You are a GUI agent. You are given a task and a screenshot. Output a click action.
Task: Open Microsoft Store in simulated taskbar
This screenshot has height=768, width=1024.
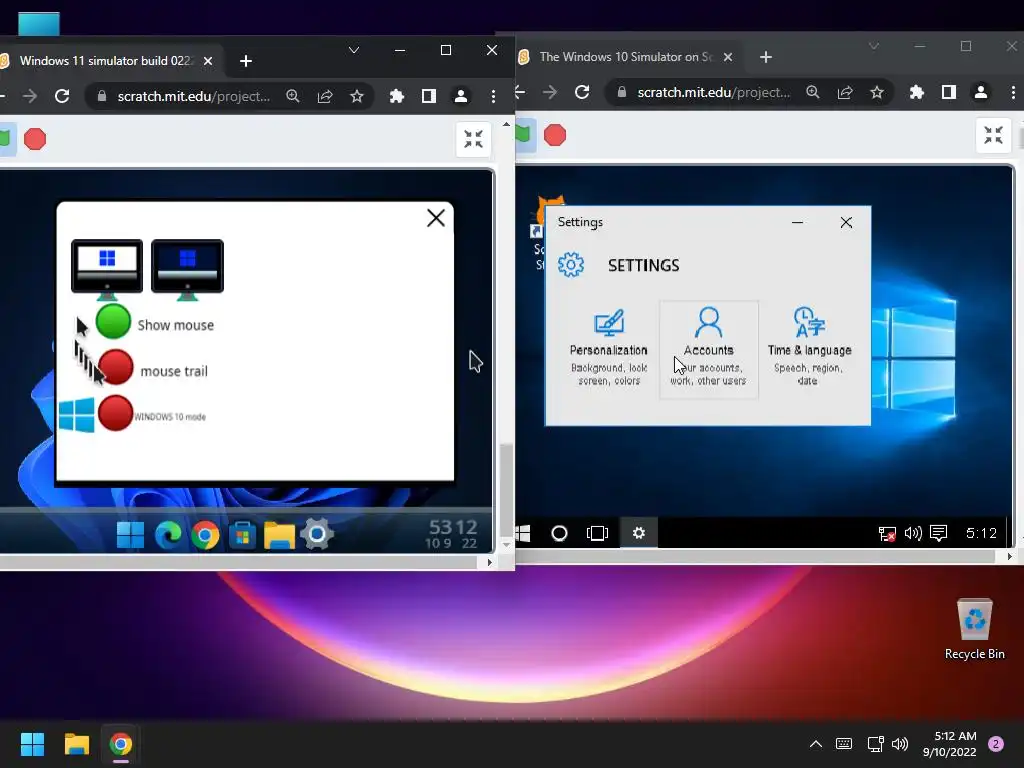pyautogui.click(x=242, y=535)
